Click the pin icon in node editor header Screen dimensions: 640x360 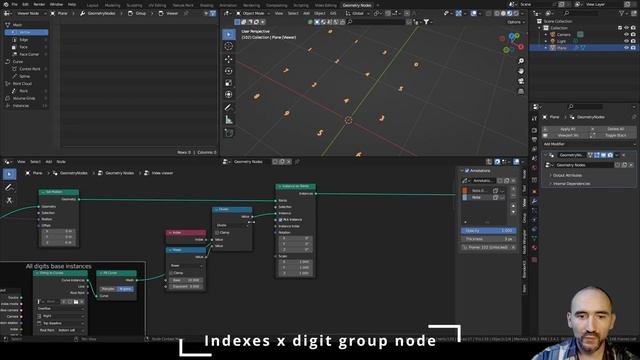click(x=297, y=162)
